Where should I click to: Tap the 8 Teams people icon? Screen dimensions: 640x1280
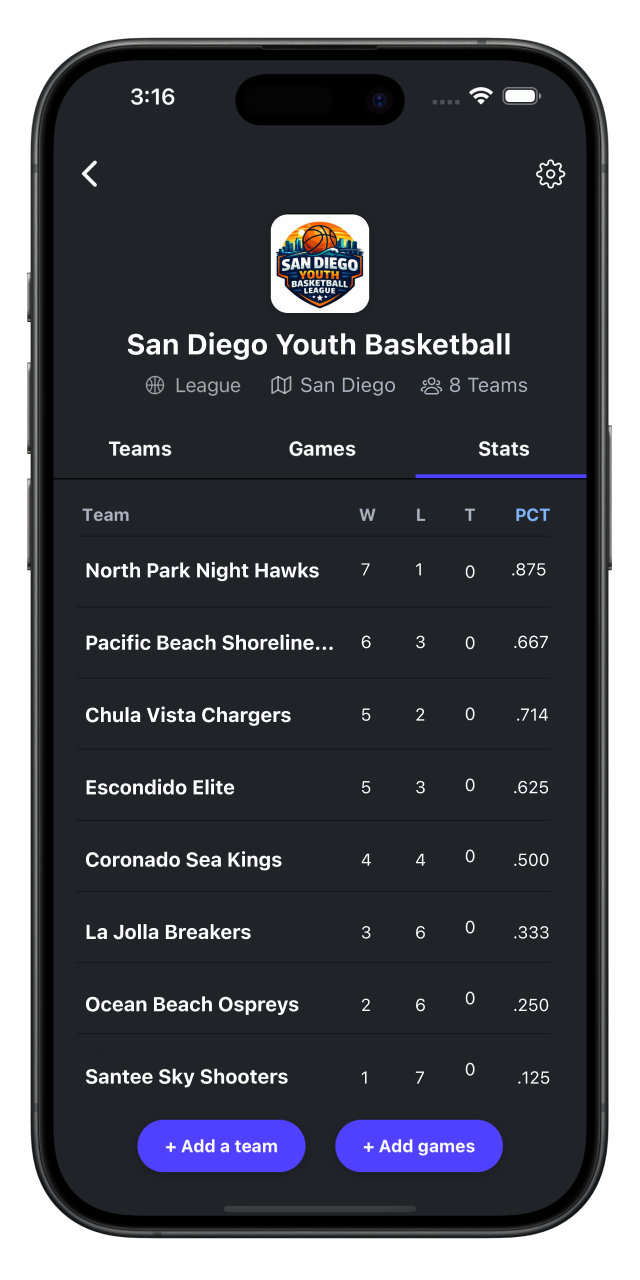(431, 385)
